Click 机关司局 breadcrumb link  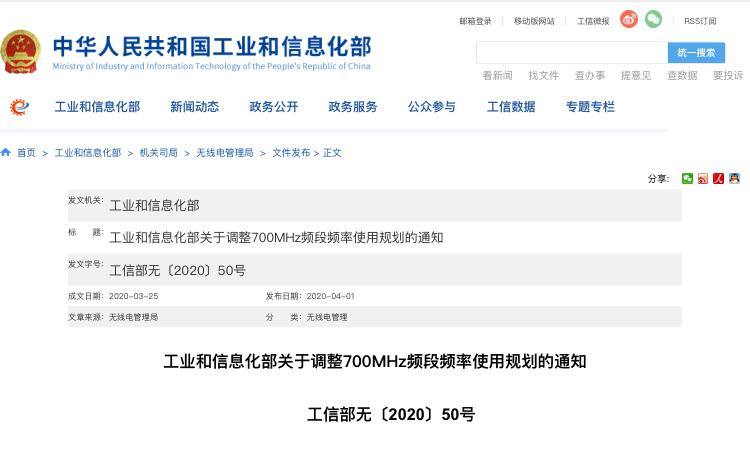click(159, 153)
